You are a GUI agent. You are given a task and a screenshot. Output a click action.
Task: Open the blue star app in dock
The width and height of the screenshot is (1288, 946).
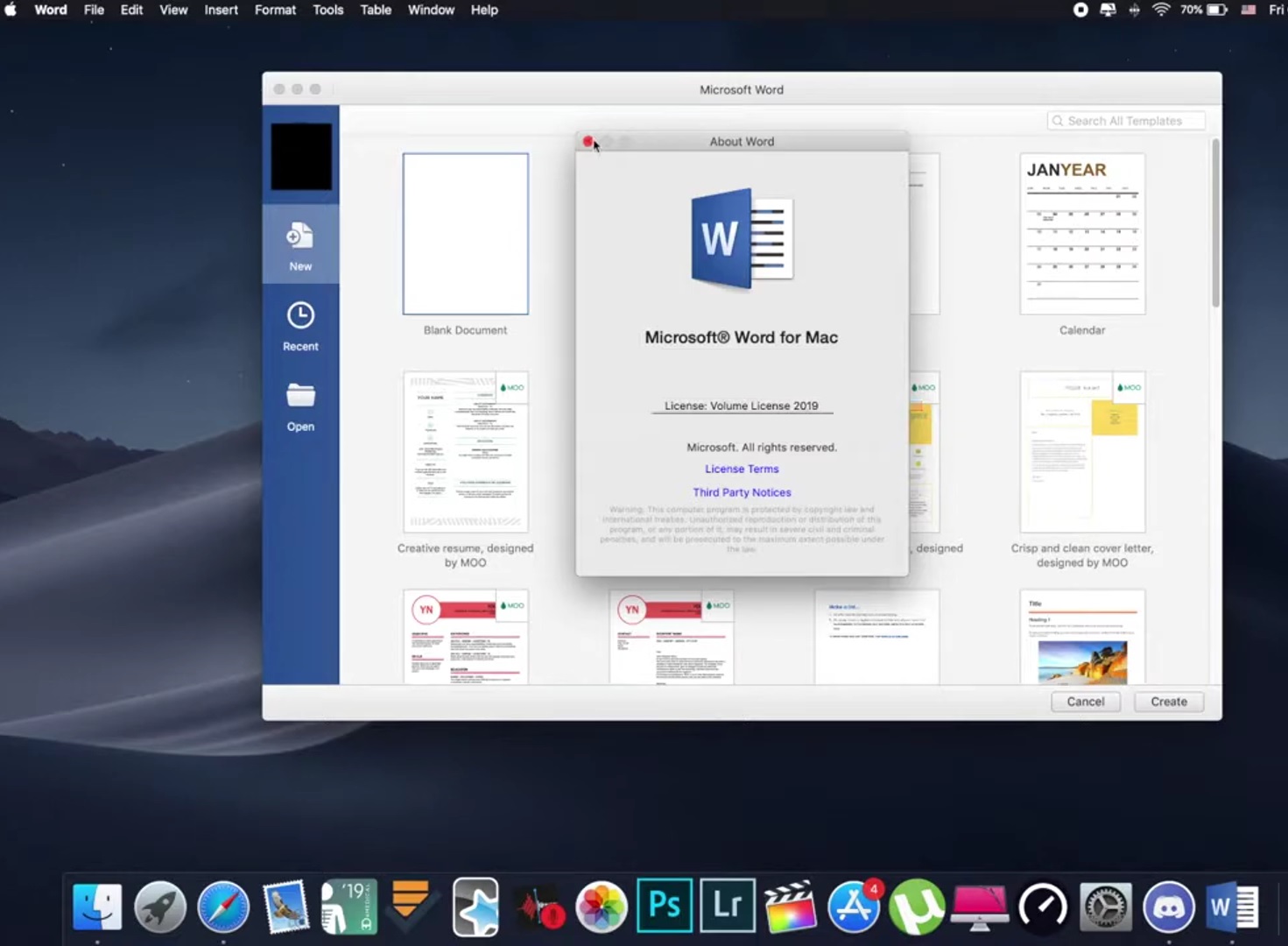tap(475, 907)
